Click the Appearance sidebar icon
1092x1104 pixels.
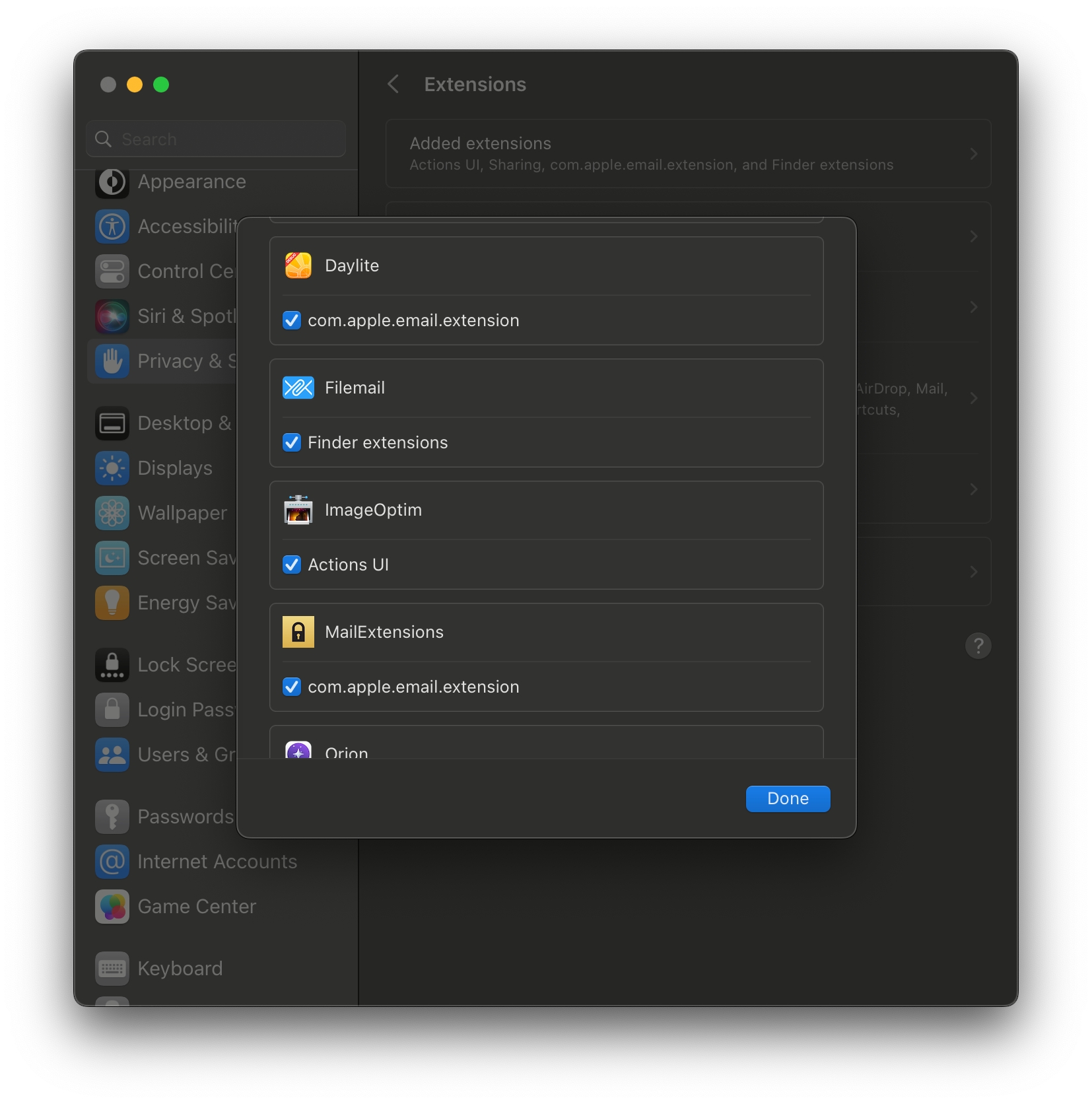point(112,182)
